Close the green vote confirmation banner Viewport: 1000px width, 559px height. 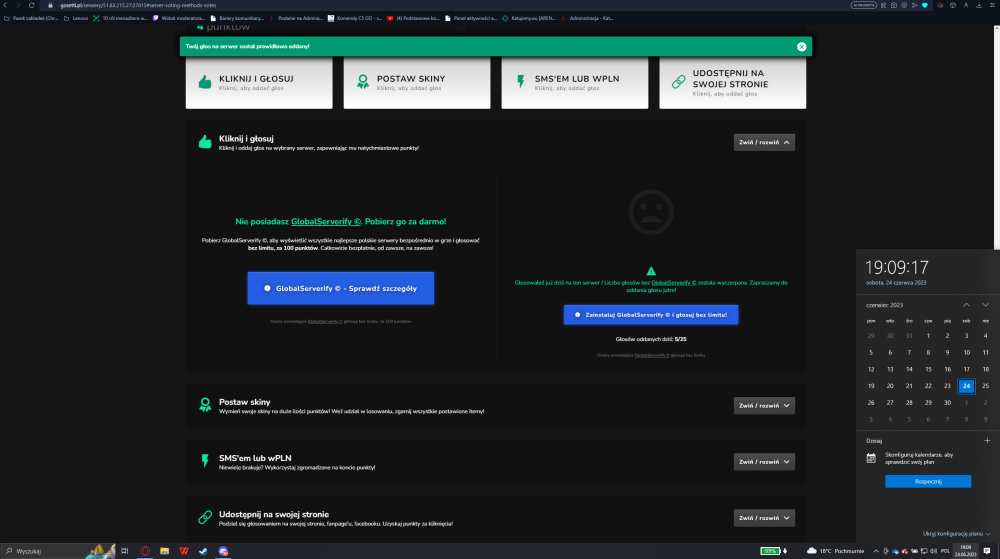tap(802, 47)
